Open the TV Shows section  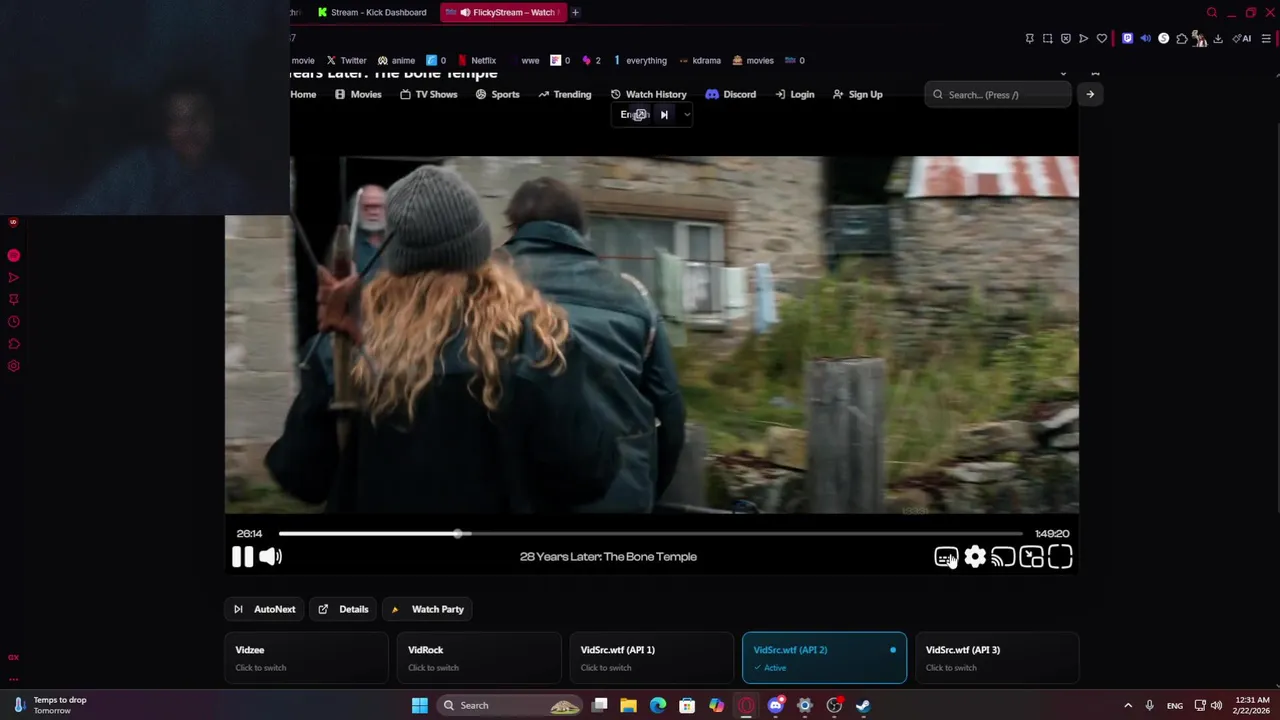click(428, 95)
